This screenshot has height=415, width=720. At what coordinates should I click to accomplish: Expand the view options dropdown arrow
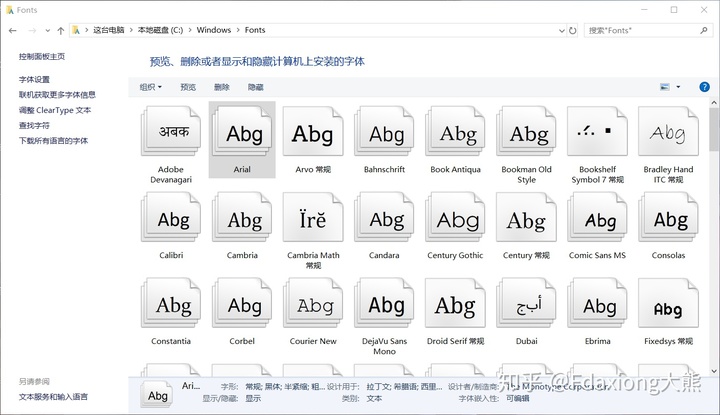(678, 87)
